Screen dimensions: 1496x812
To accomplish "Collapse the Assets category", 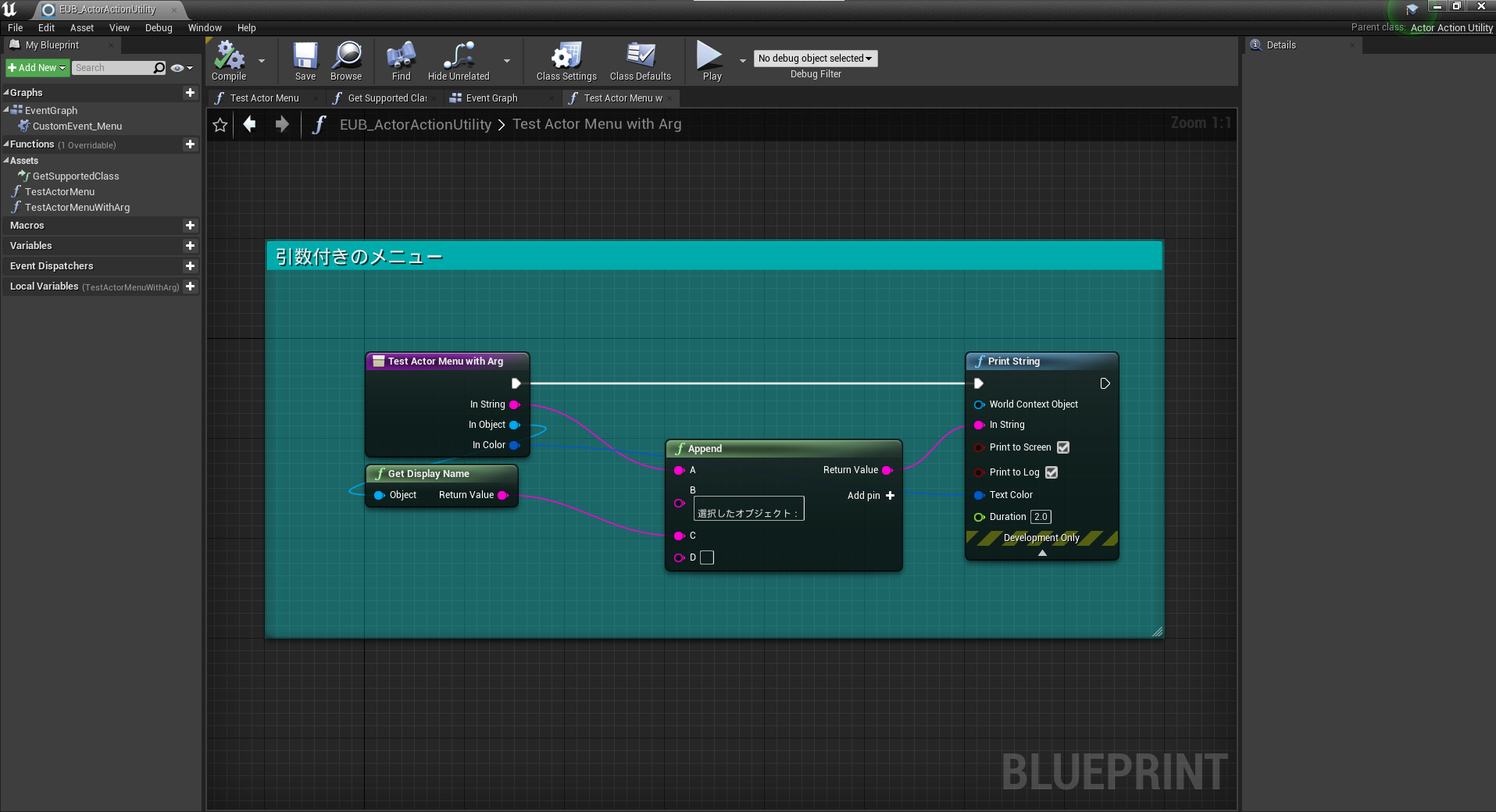I will pyautogui.click(x=6, y=161).
